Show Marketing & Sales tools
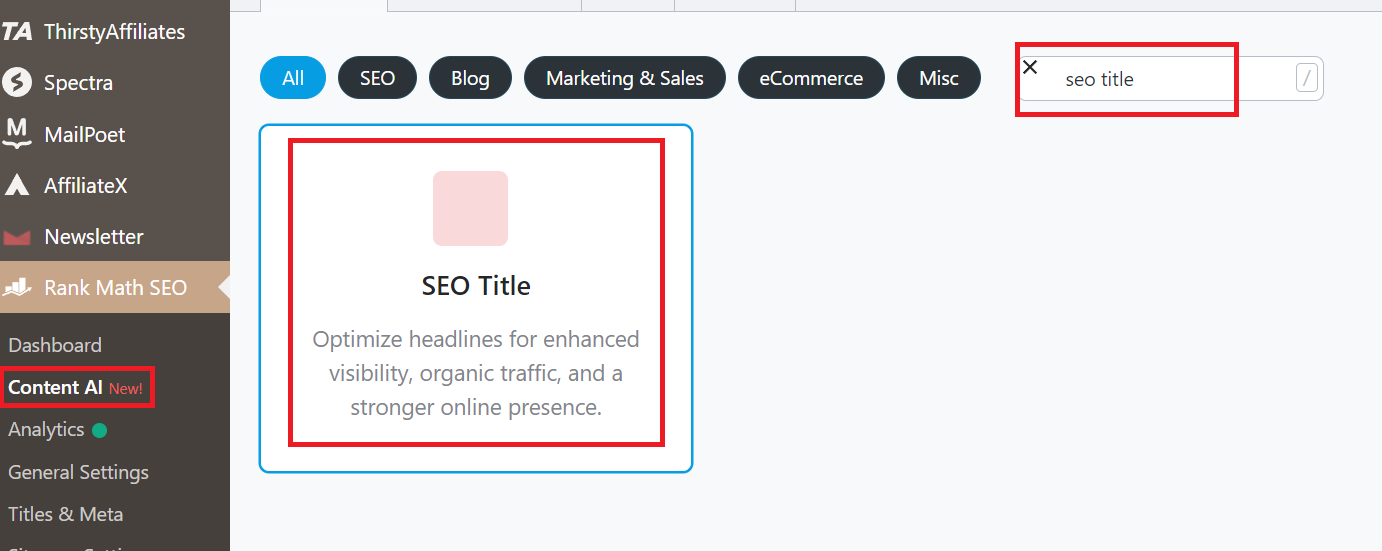1382x551 pixels. point(625,78)
